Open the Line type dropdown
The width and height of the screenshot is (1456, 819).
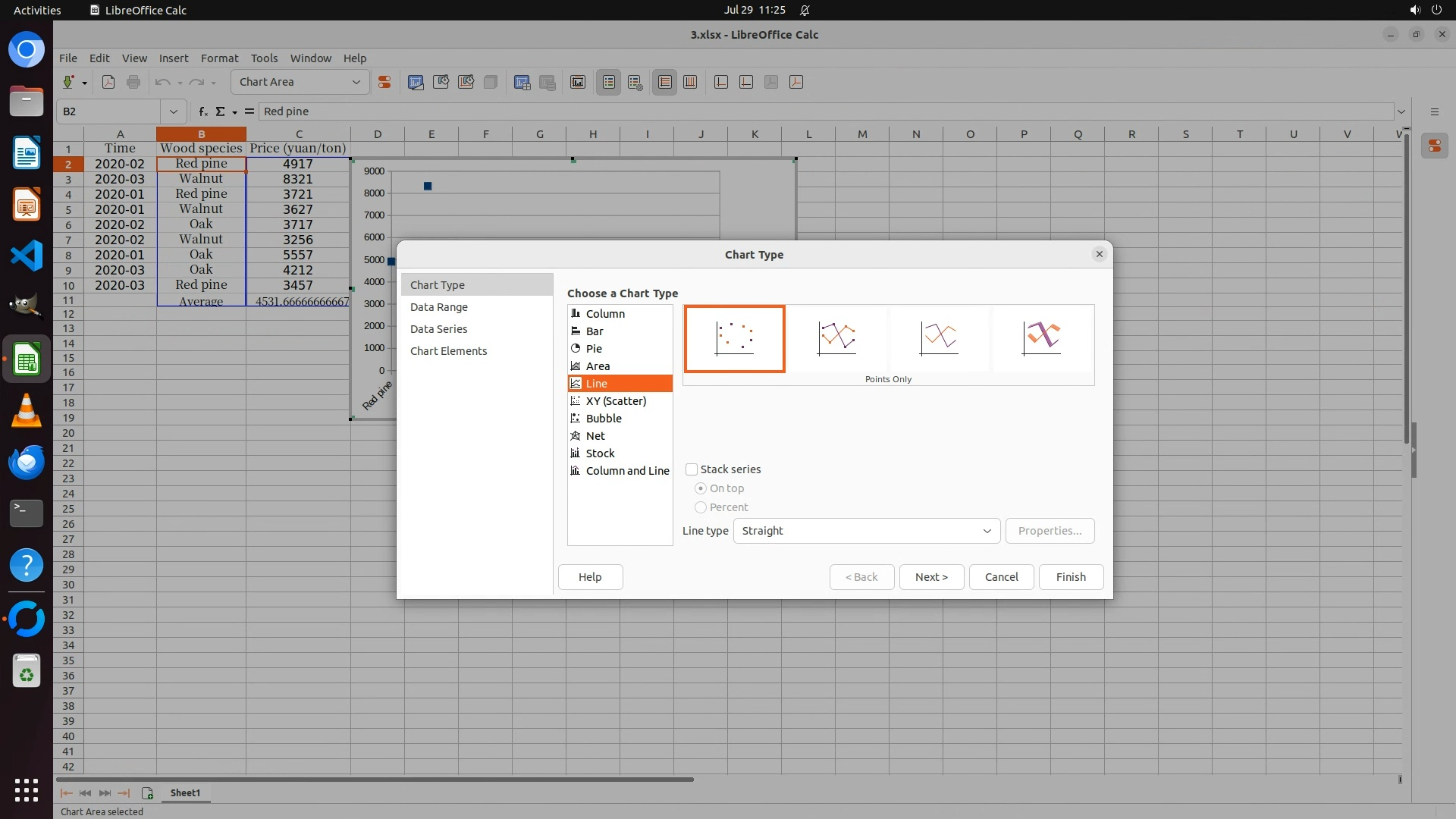pos(866,531)
